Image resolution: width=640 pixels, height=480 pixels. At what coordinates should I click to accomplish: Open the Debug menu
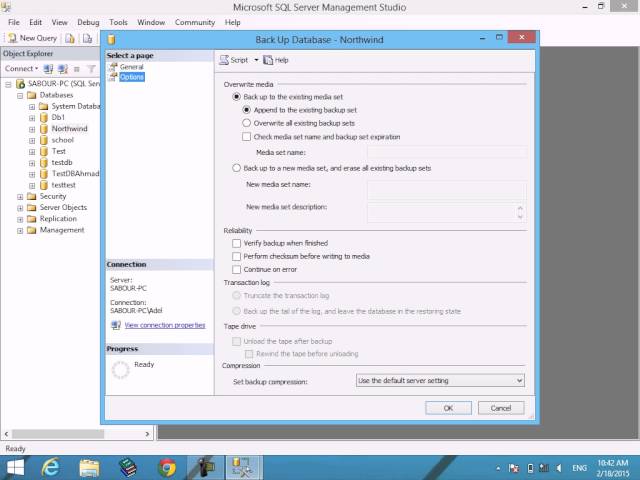(x=88, y=22)
